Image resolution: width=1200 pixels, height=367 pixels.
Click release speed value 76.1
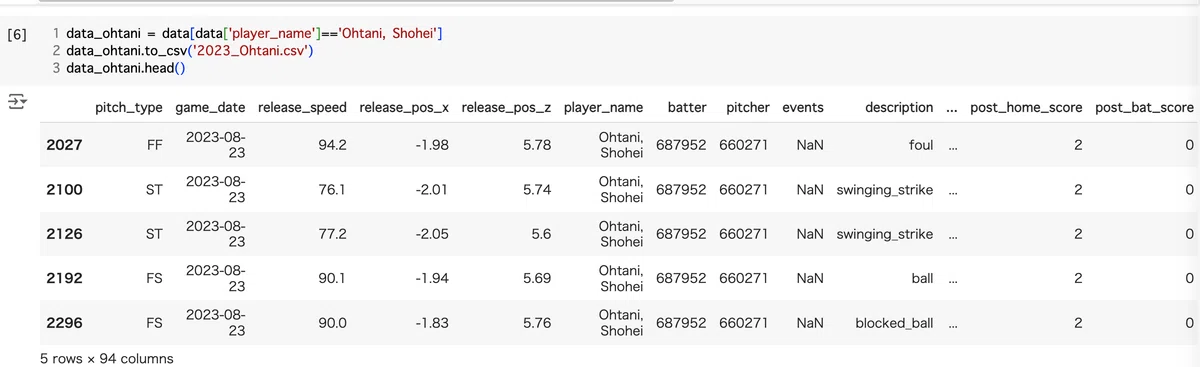pyautogui.click(x=333, y=190)
